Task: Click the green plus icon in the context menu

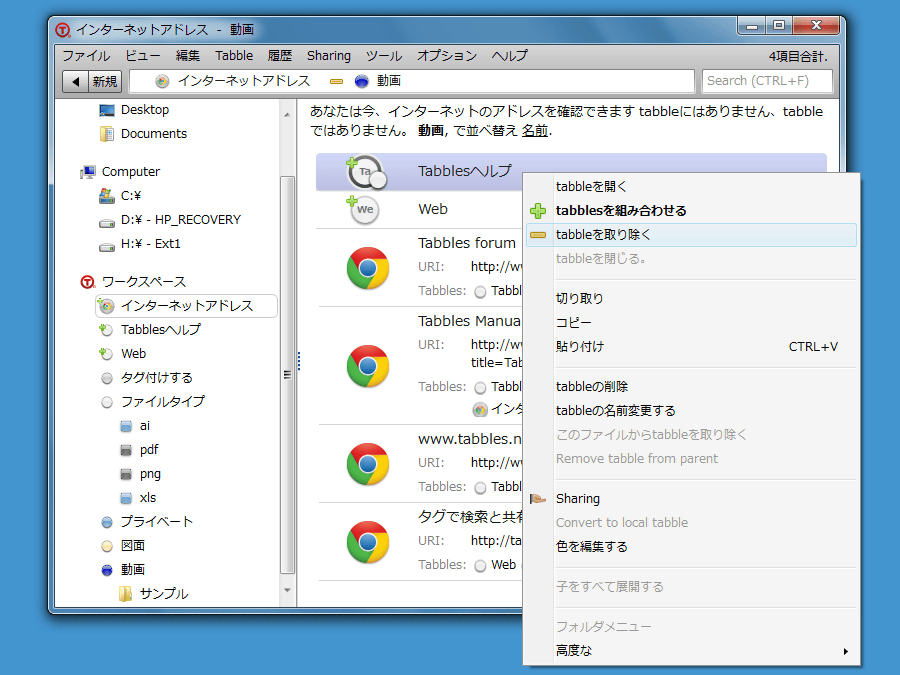Action: 538,211
